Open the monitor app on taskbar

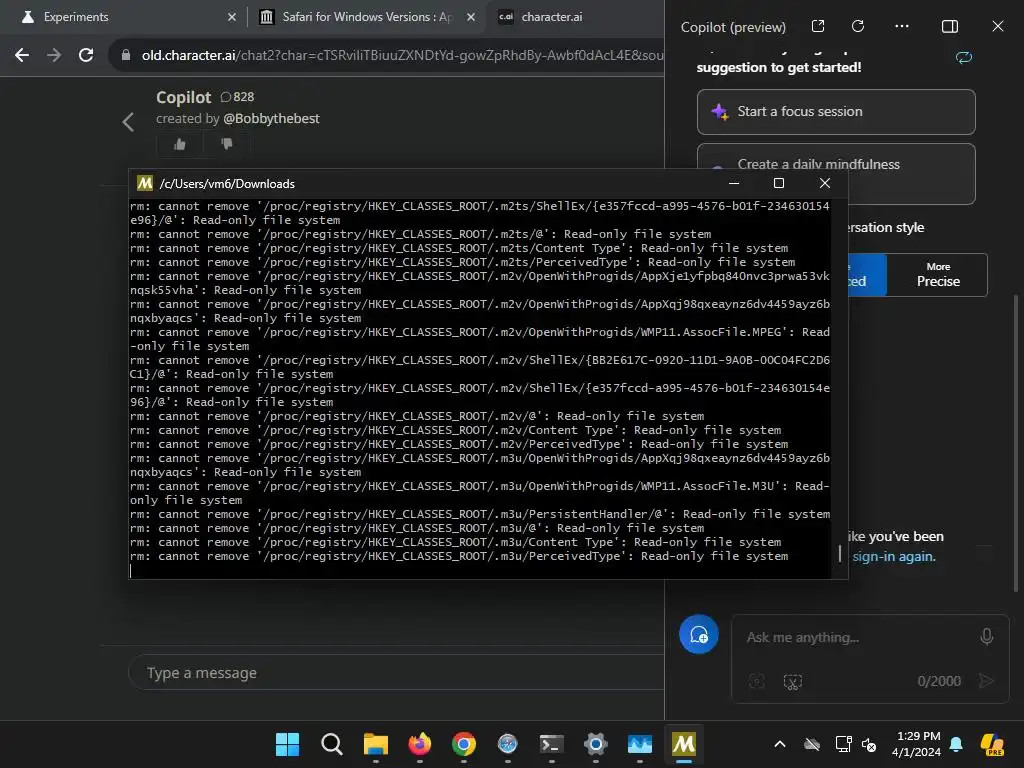point(639,744)
